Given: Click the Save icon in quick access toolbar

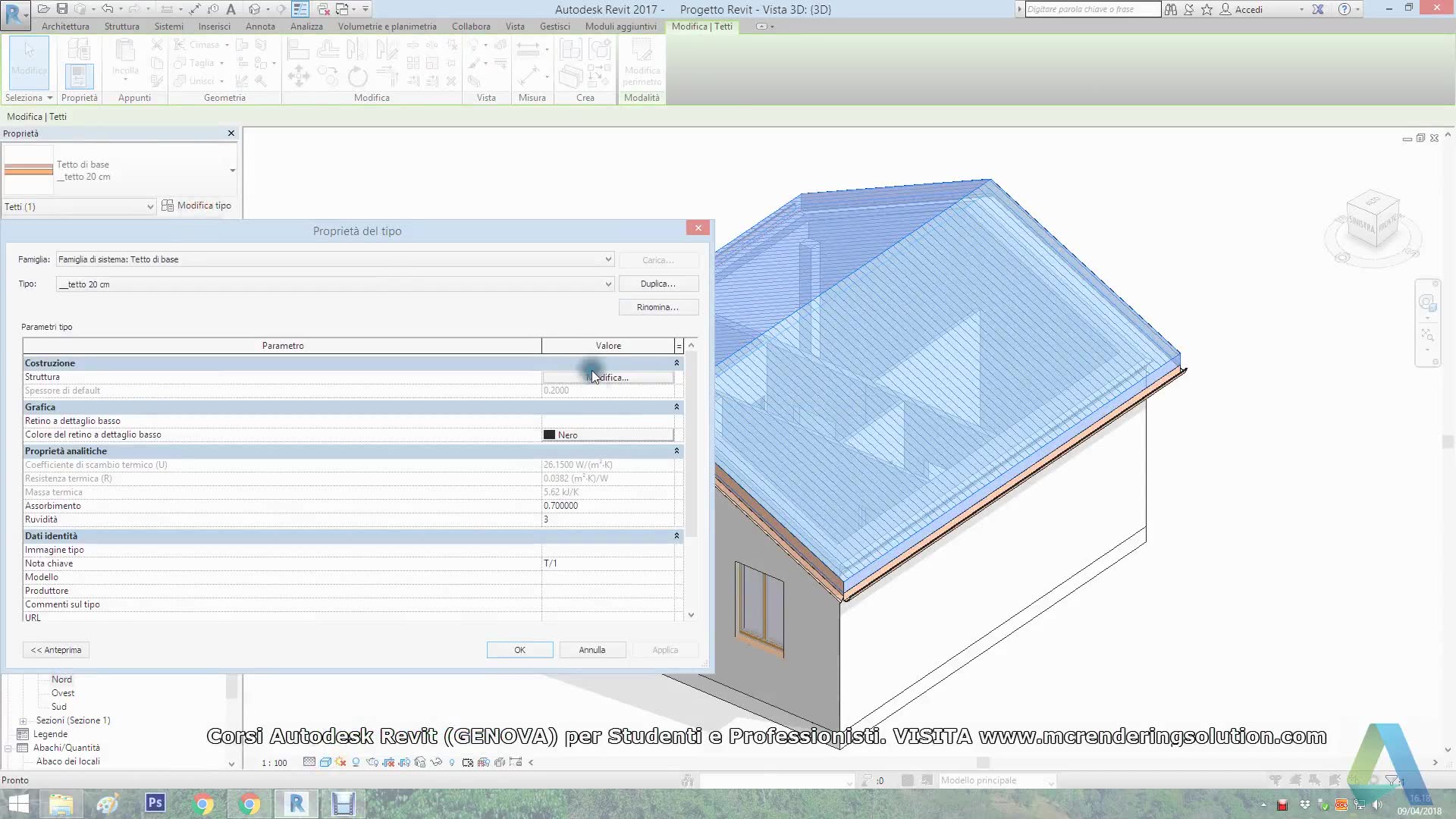Looking at the screenshot, I should point(62,9).
